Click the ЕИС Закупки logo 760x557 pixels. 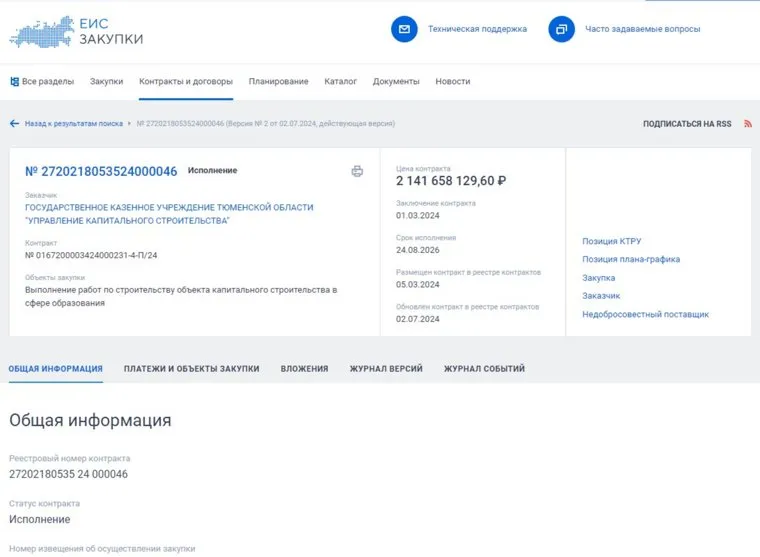pyautogui.click(x=76, y=30)
